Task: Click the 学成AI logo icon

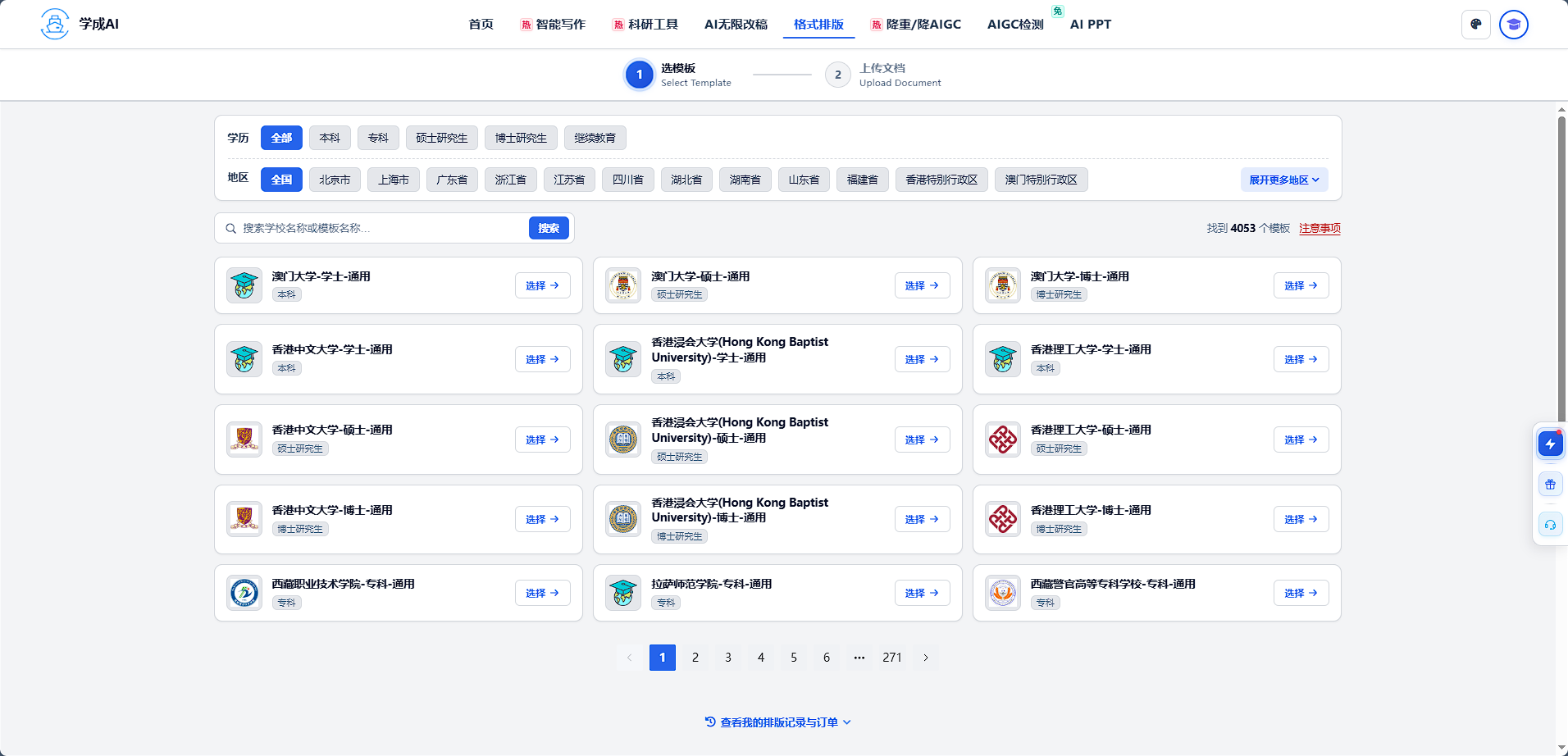Action: [x=55, y=24]
